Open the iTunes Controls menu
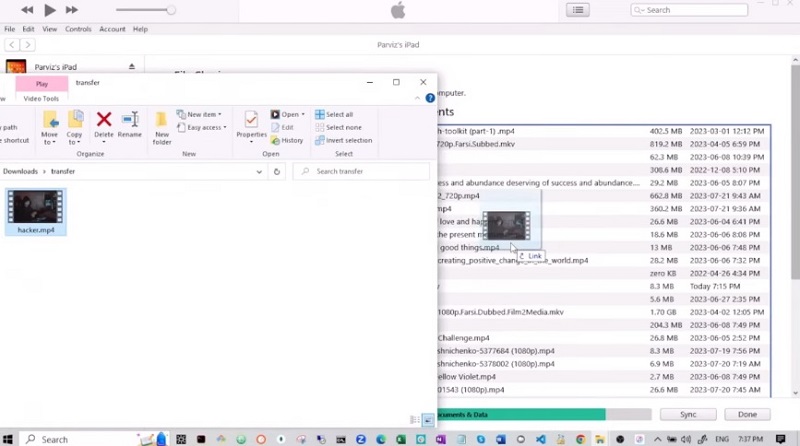Viewport: 800px width, 446px height. tap(78, 29)
